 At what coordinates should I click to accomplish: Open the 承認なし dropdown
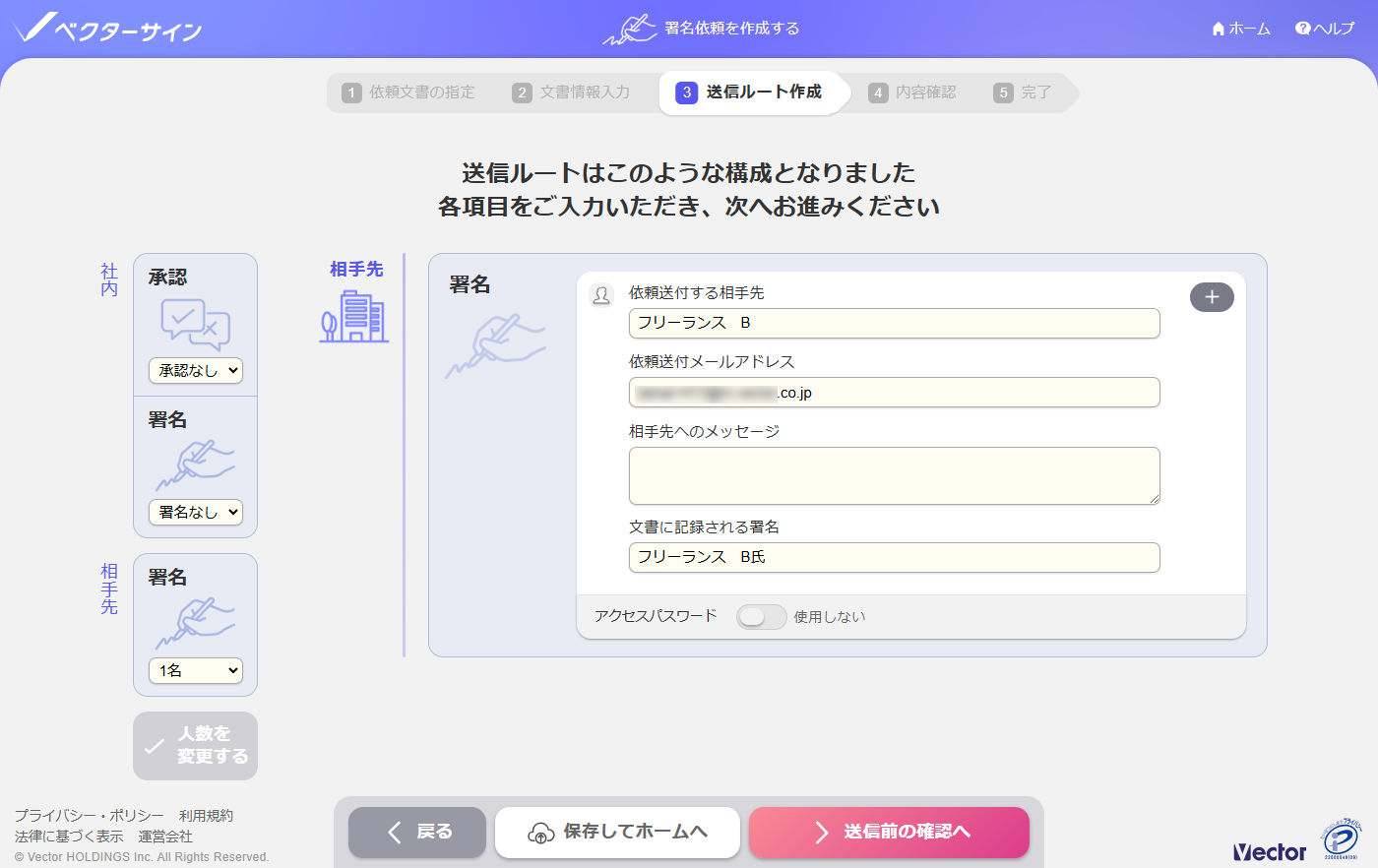196,371
